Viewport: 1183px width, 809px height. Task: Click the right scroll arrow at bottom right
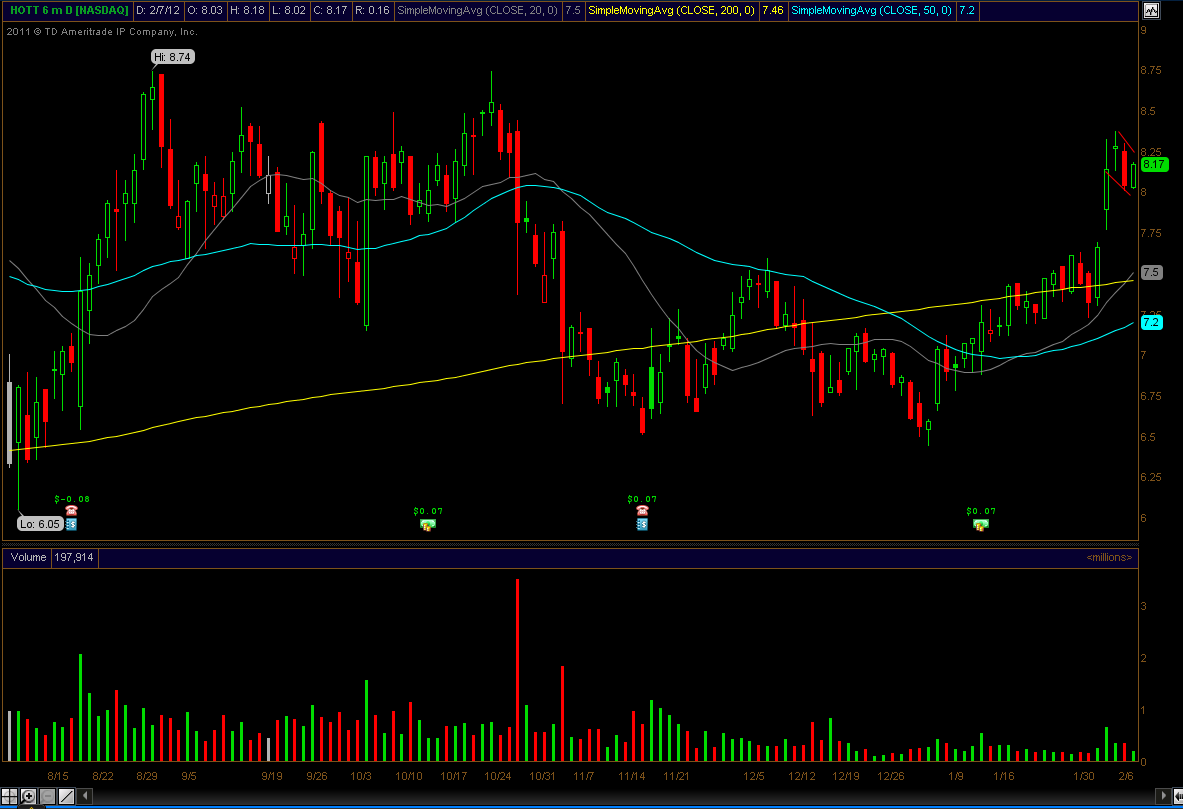pos(1163,795)
